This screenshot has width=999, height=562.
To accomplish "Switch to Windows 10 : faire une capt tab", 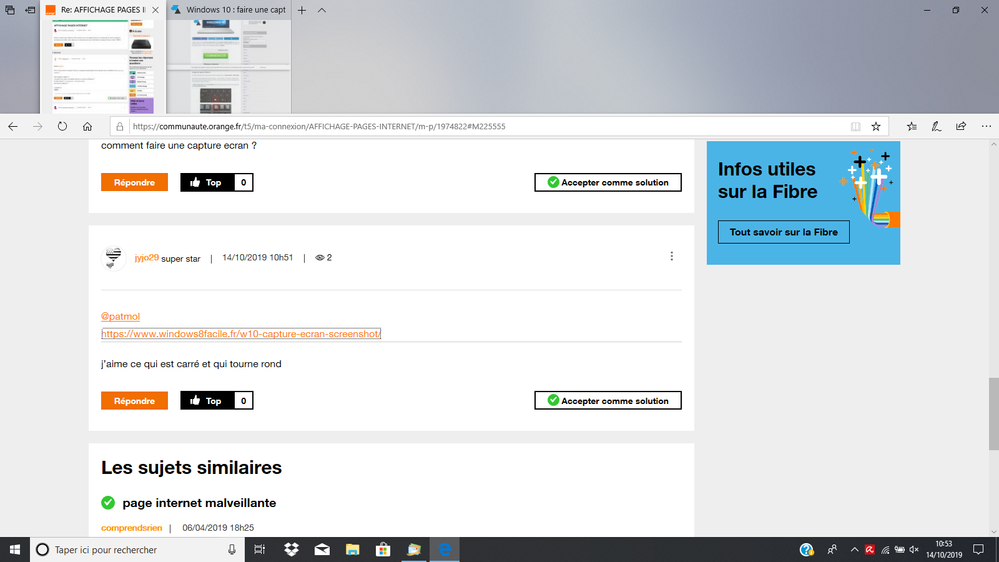I will 229,10.
